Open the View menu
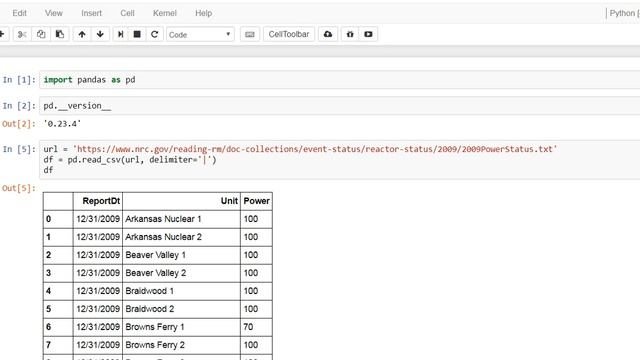 [53, 13]
